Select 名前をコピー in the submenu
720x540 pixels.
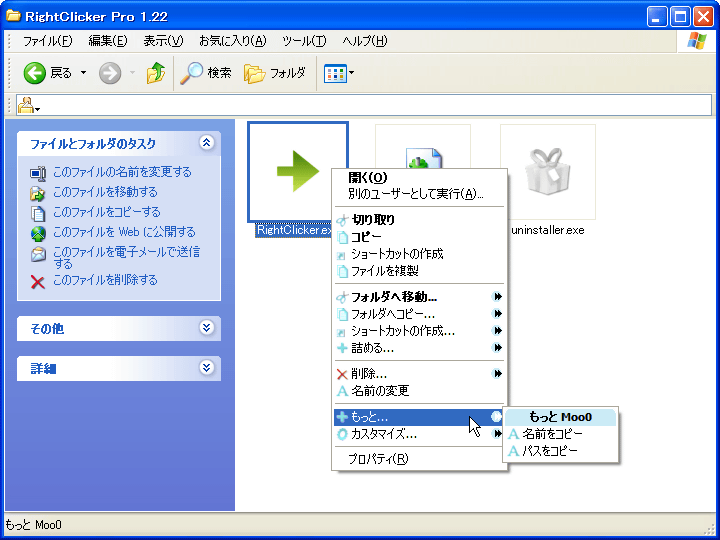coord(560,434)
